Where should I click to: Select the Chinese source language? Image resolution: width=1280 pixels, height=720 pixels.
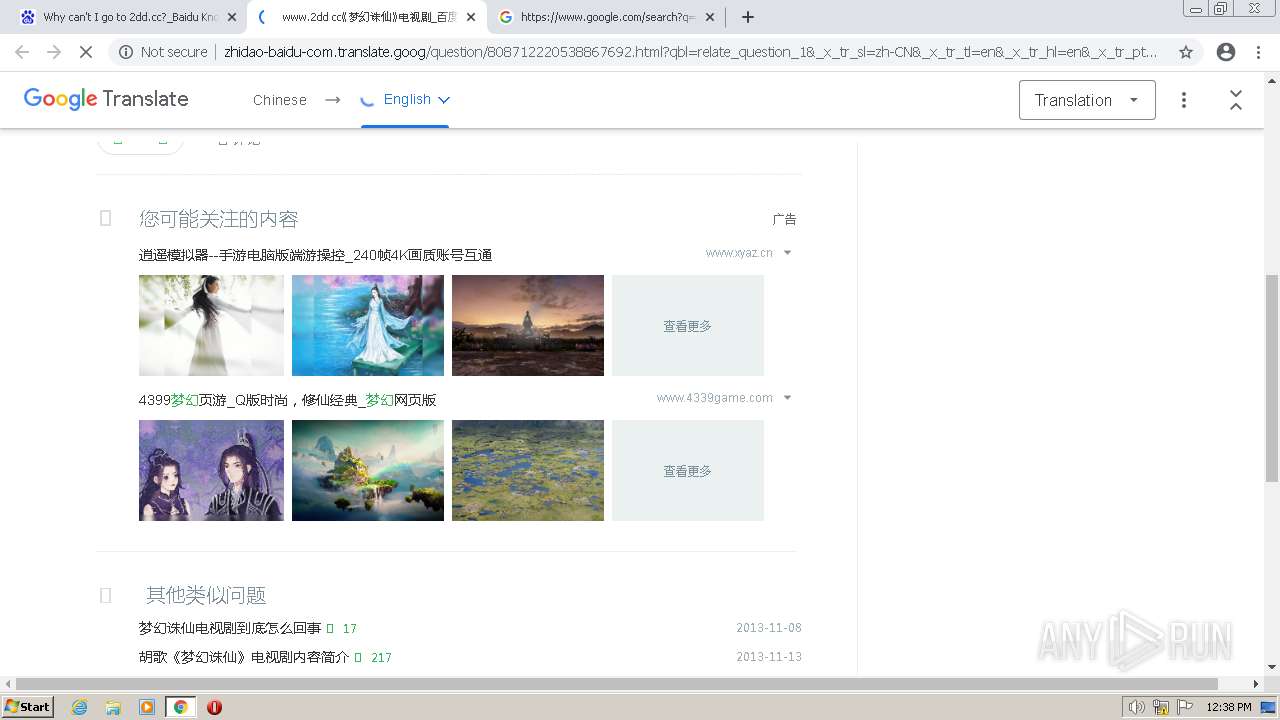[280, 100]
